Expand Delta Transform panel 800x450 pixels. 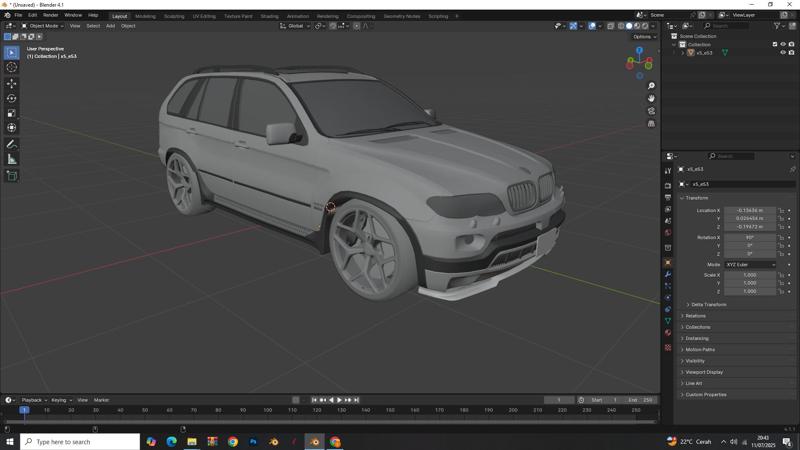[708, 305]
